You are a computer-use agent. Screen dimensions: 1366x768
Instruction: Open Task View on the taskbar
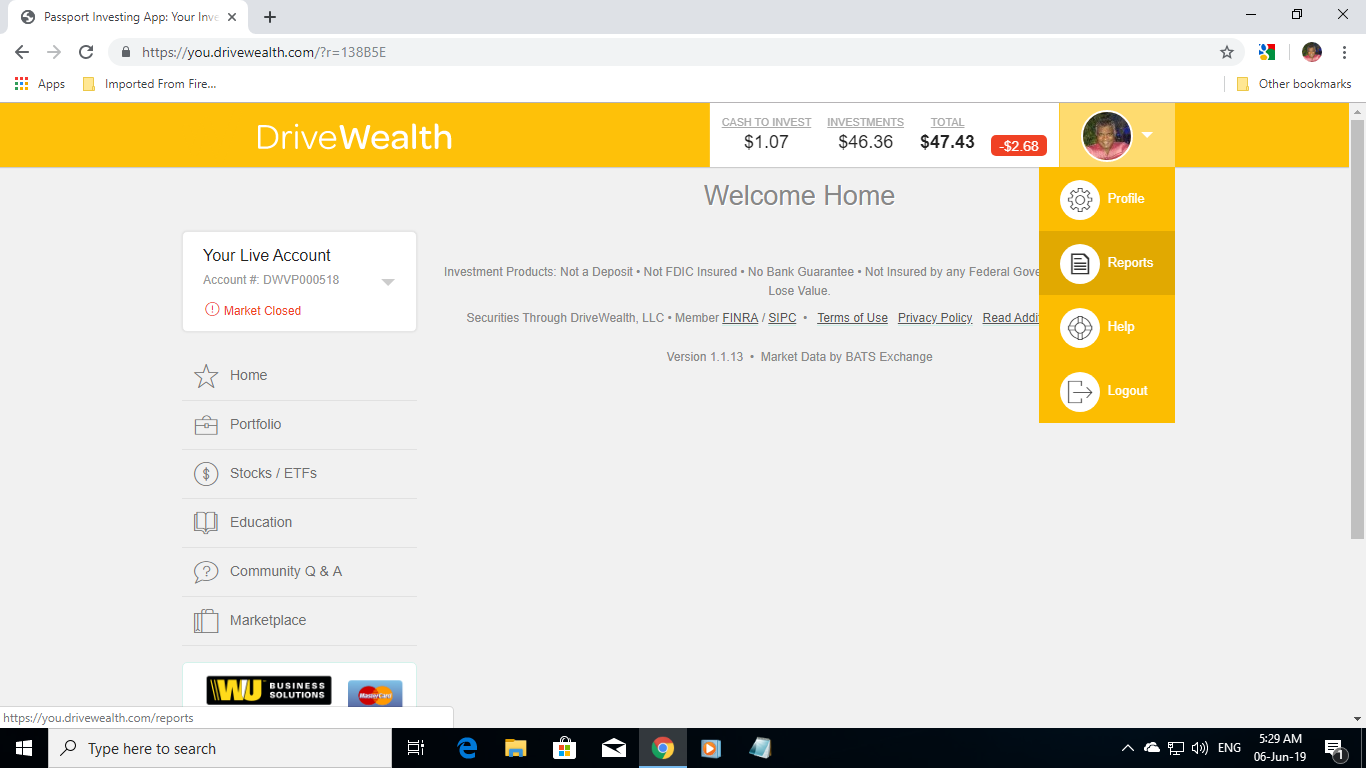pyautogui.click(x=416, y=748)
